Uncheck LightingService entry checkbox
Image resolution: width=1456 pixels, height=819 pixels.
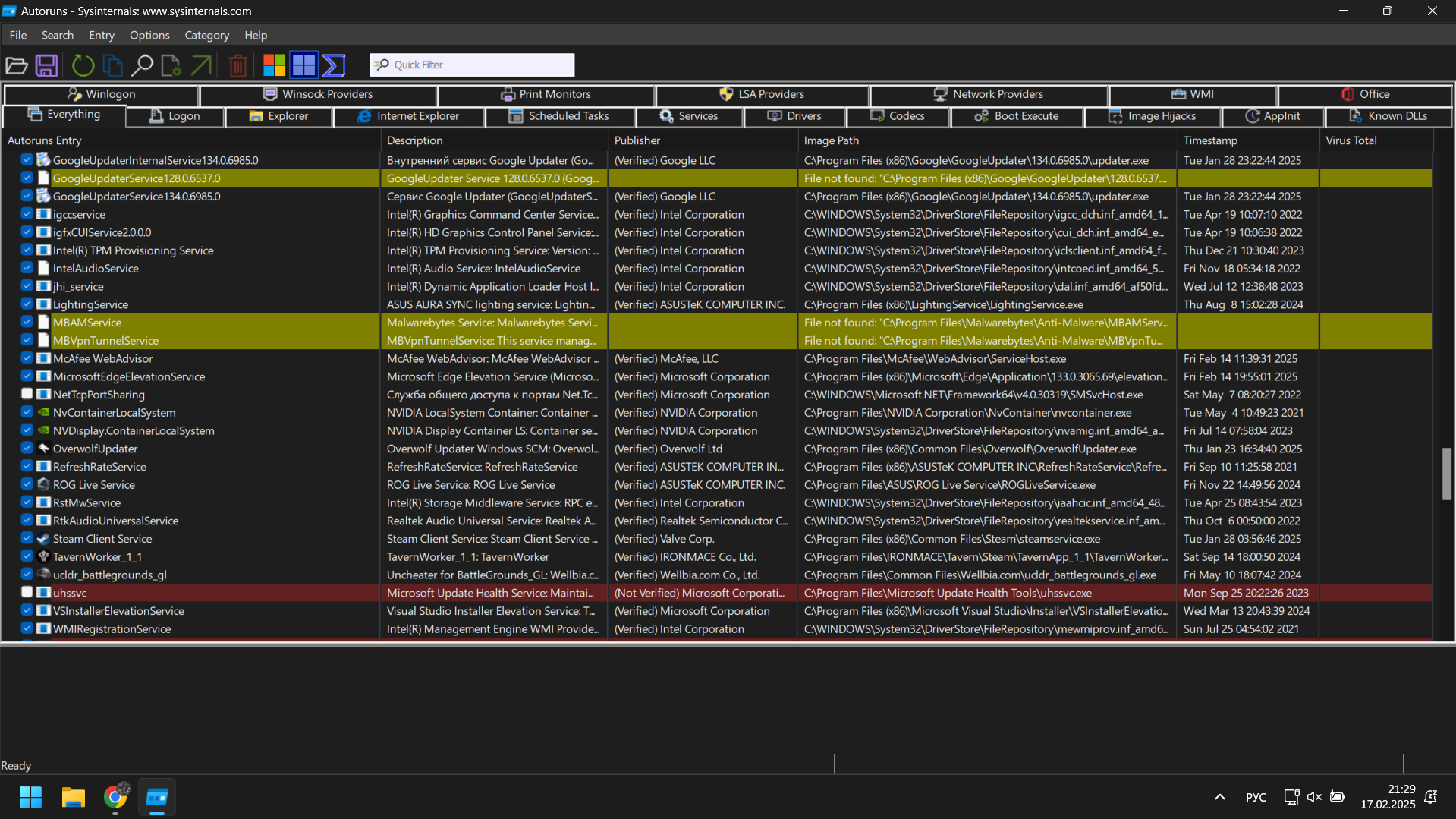point(27,304)
